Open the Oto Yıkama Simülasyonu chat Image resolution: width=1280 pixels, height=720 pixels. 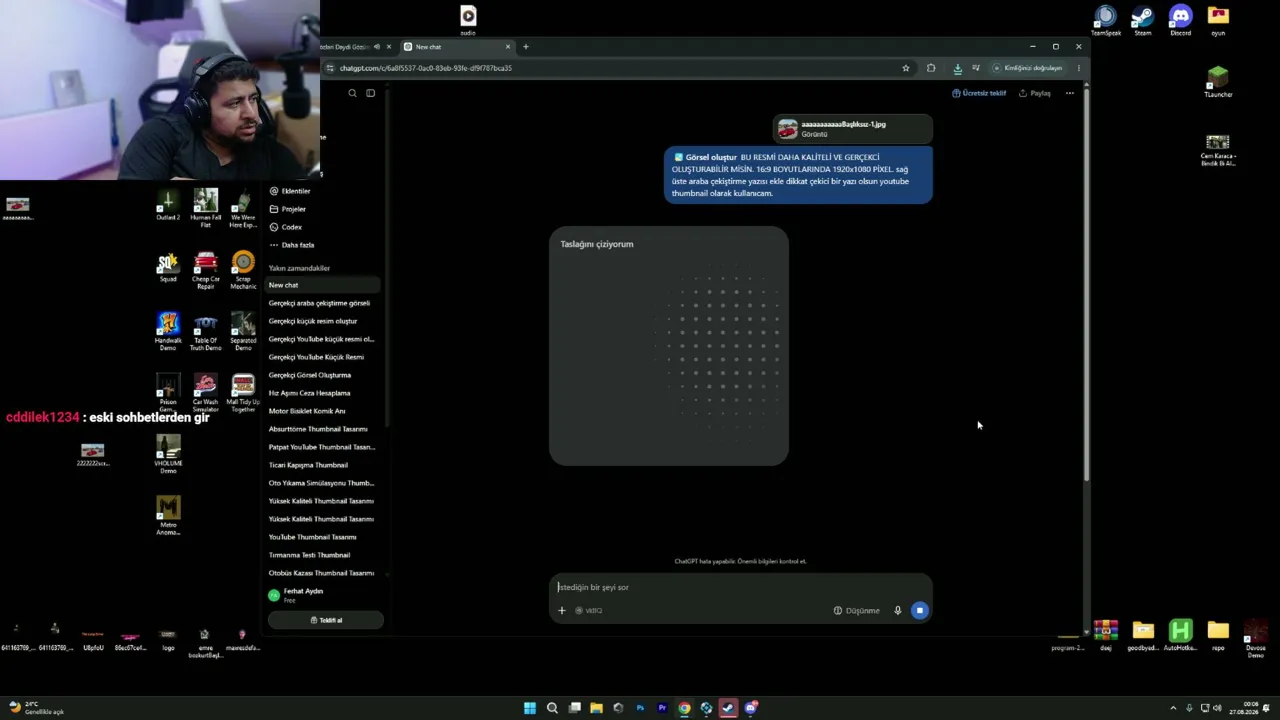(322, 483)
